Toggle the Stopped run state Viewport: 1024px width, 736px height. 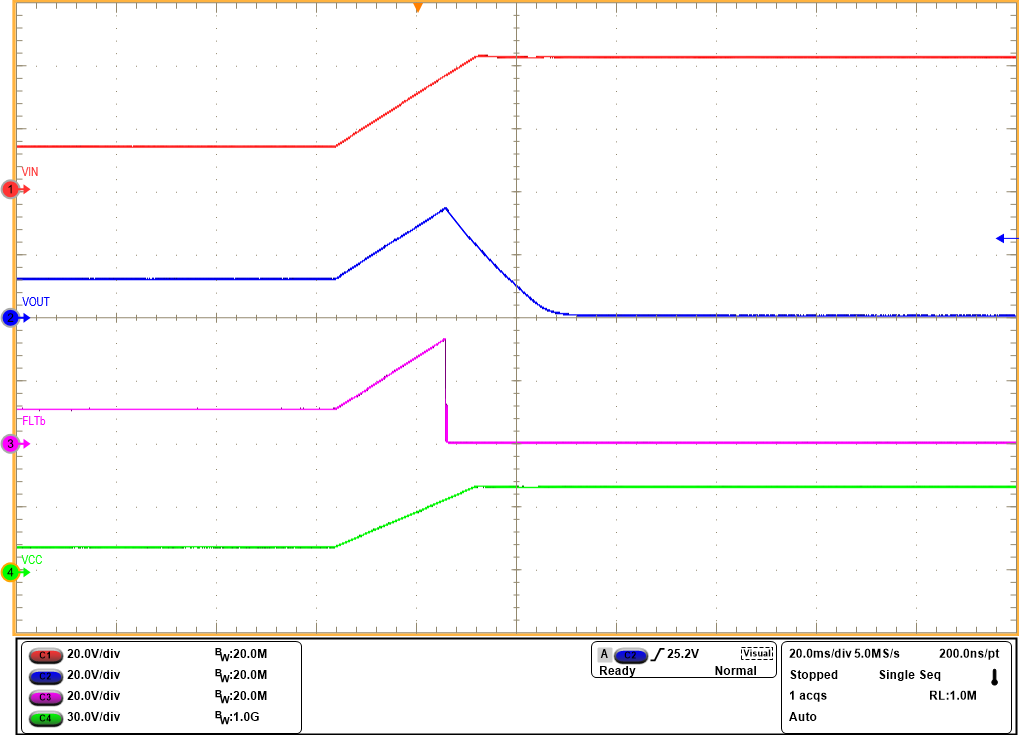[x=814, y=675]
